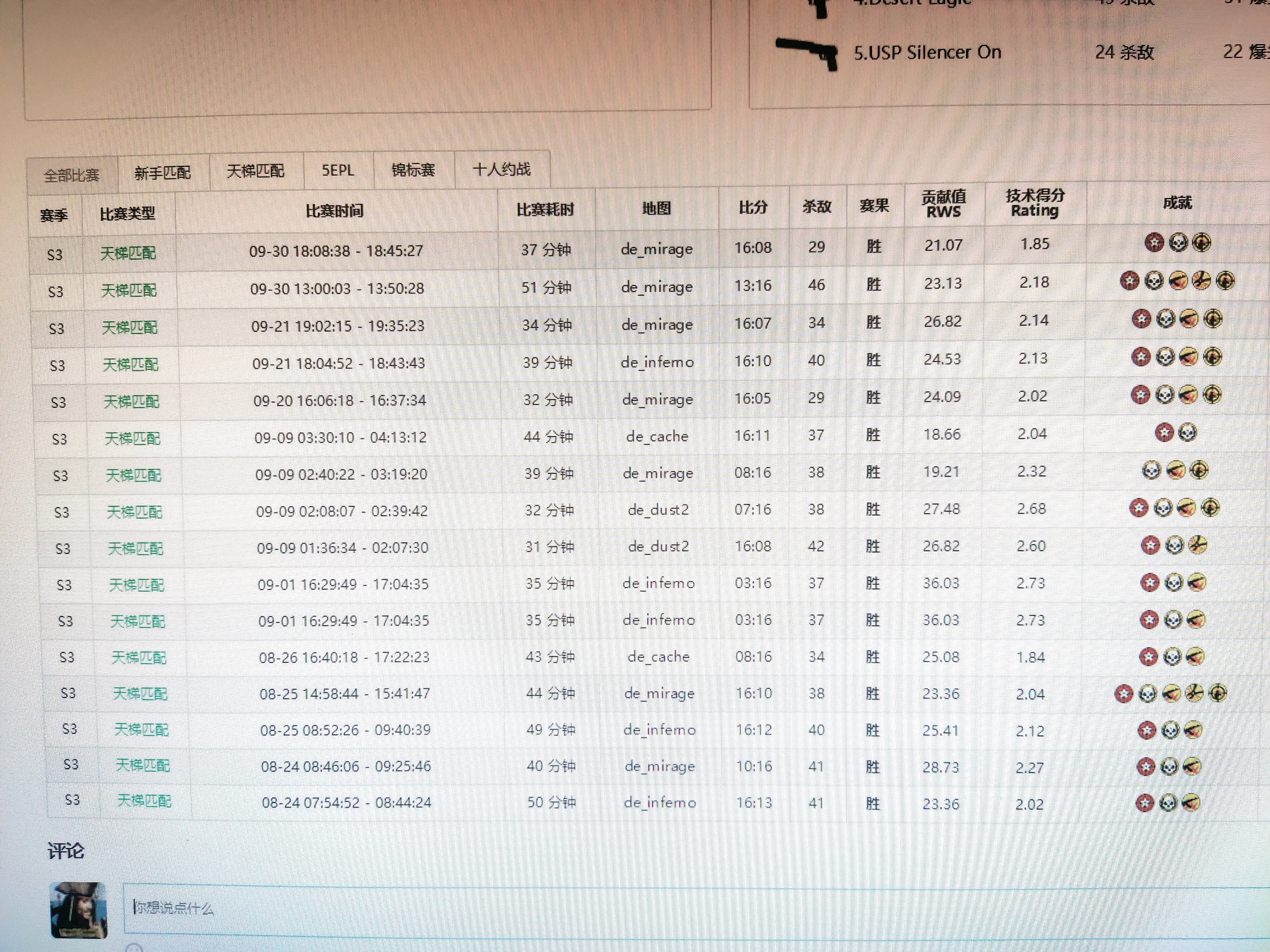Open the 锦标赛 tab
The image size is (1270, 952).
413,170
